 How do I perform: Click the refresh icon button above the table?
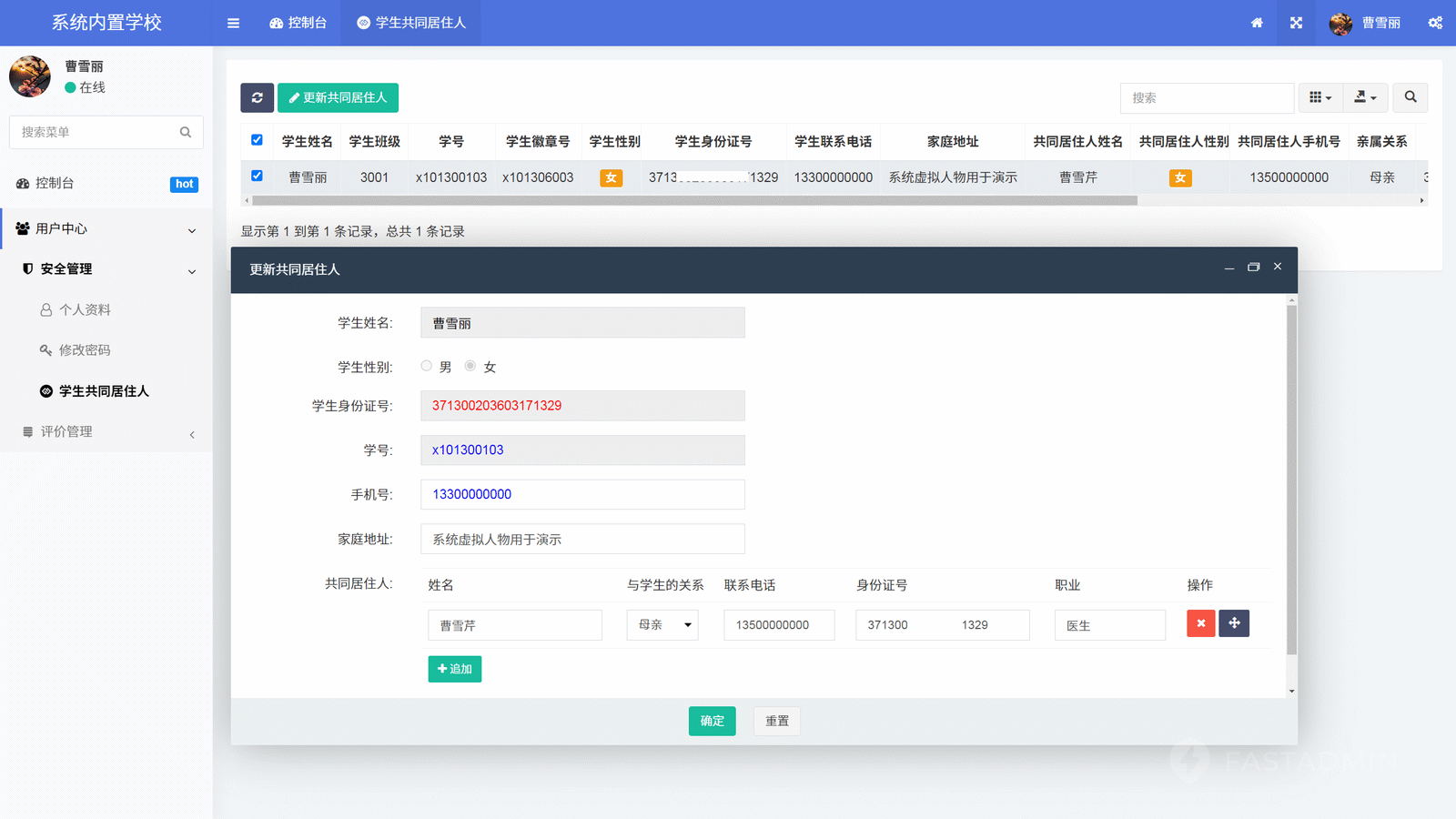pyautogui.click(x=257, y=97)
